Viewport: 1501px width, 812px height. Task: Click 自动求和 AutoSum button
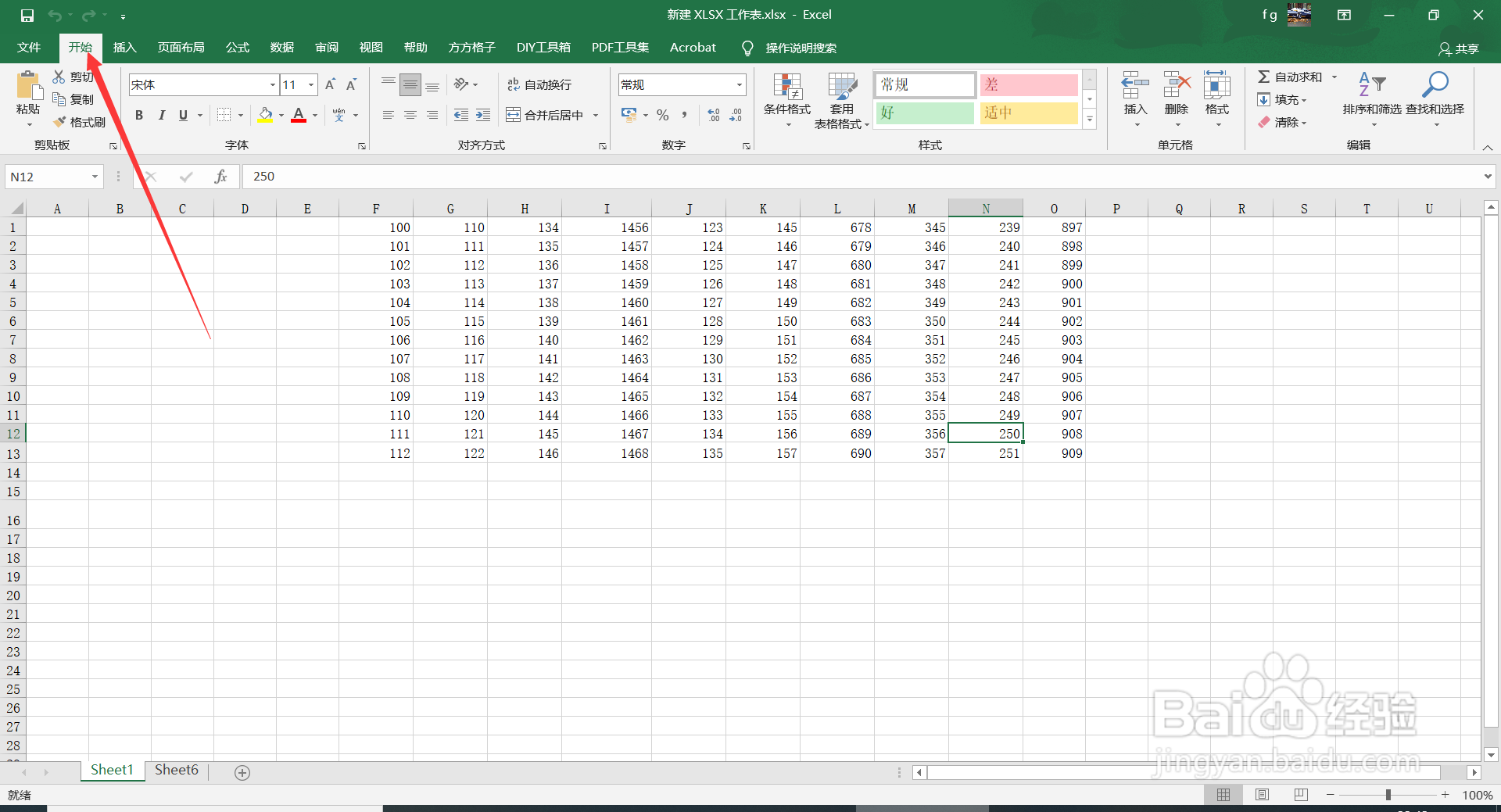click(x=1290, y=77)
